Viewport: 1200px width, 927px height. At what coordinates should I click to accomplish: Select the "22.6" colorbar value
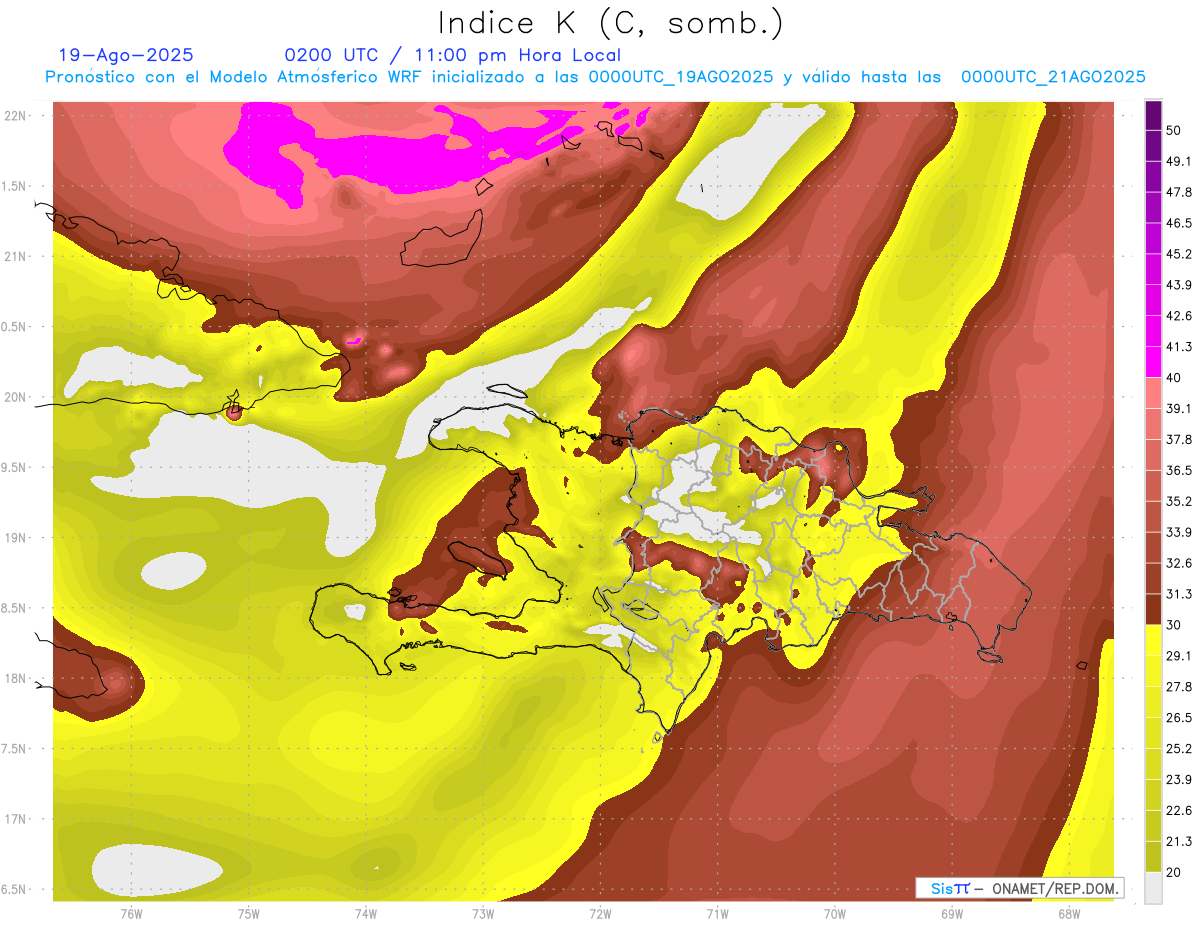click(x=1179, y=809)
